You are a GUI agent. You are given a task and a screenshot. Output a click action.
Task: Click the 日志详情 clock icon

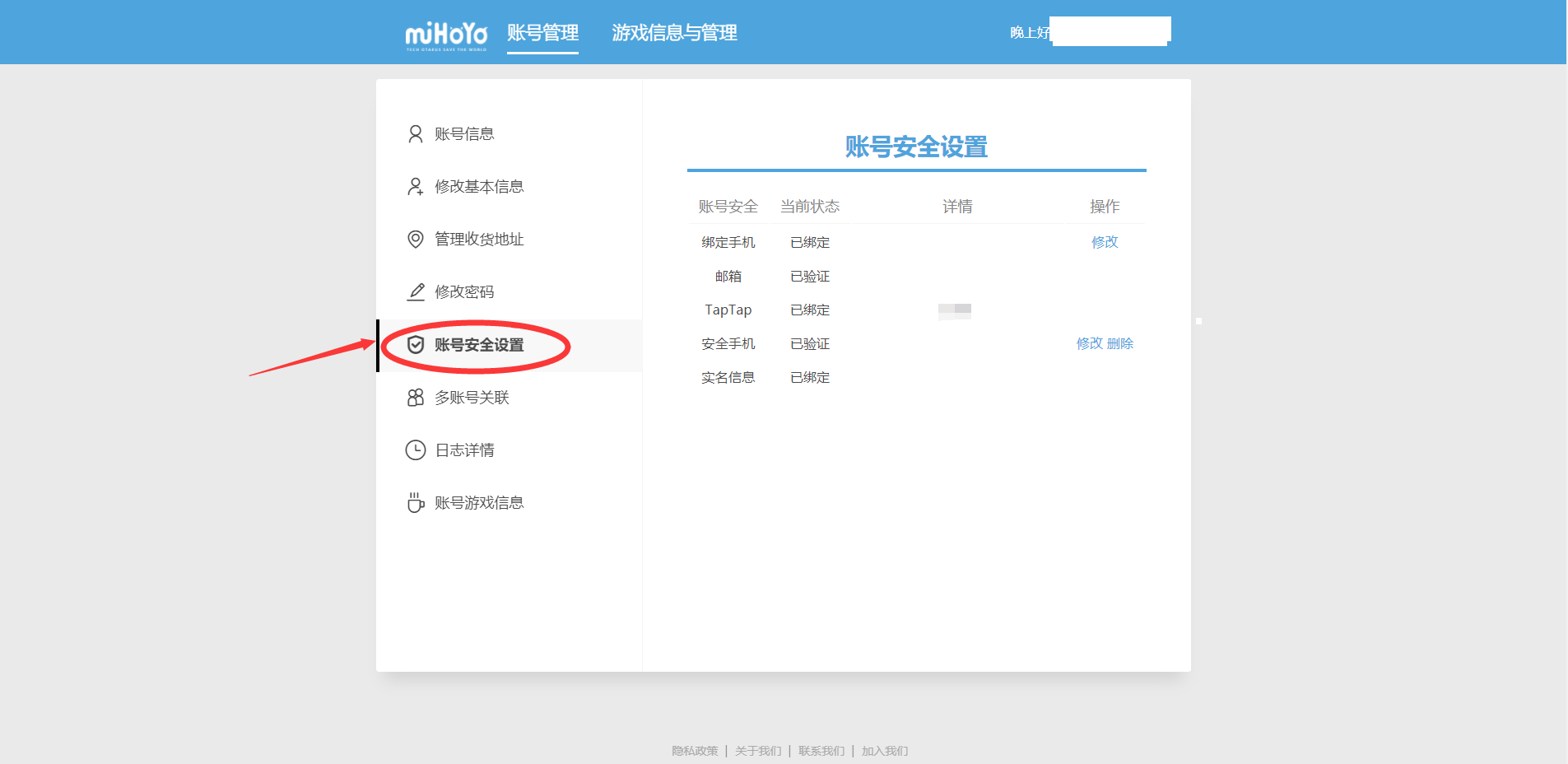[415, 450]
